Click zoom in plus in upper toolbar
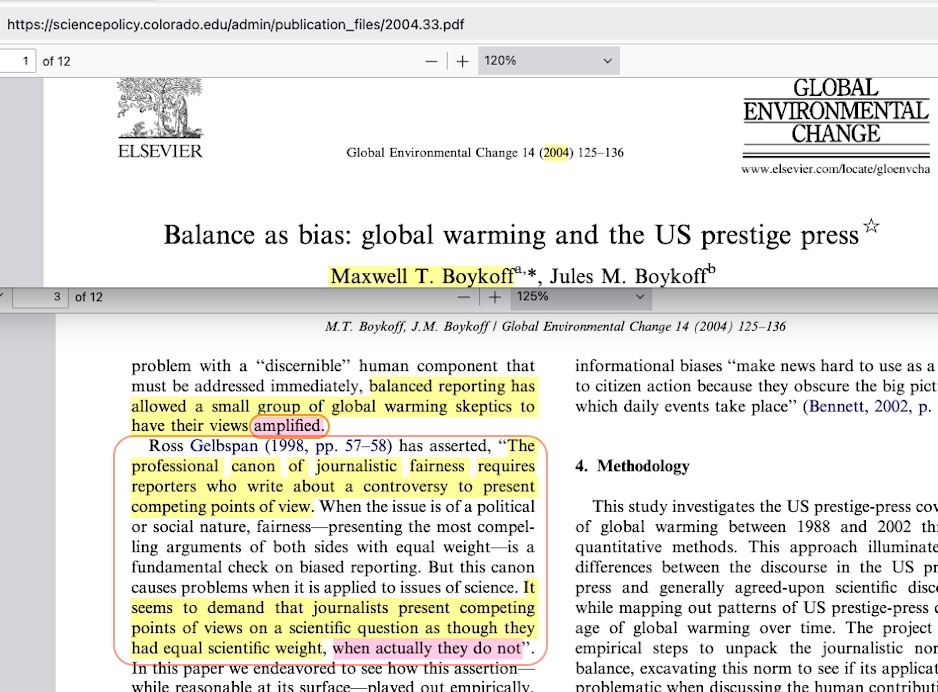The height and width of the screenshot is (692, 938). [x=462, y=61]
